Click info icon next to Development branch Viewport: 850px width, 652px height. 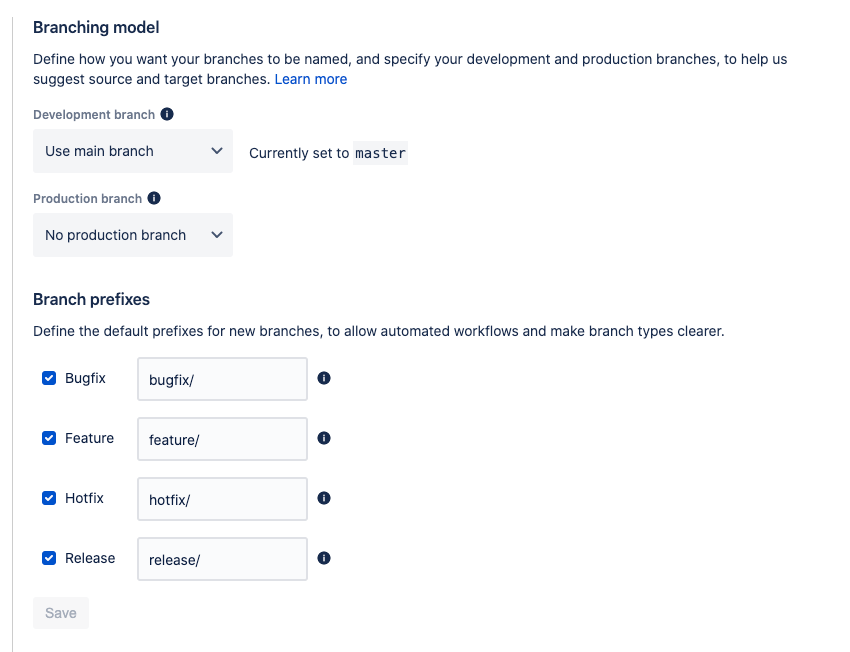click(x=167, y=114)
